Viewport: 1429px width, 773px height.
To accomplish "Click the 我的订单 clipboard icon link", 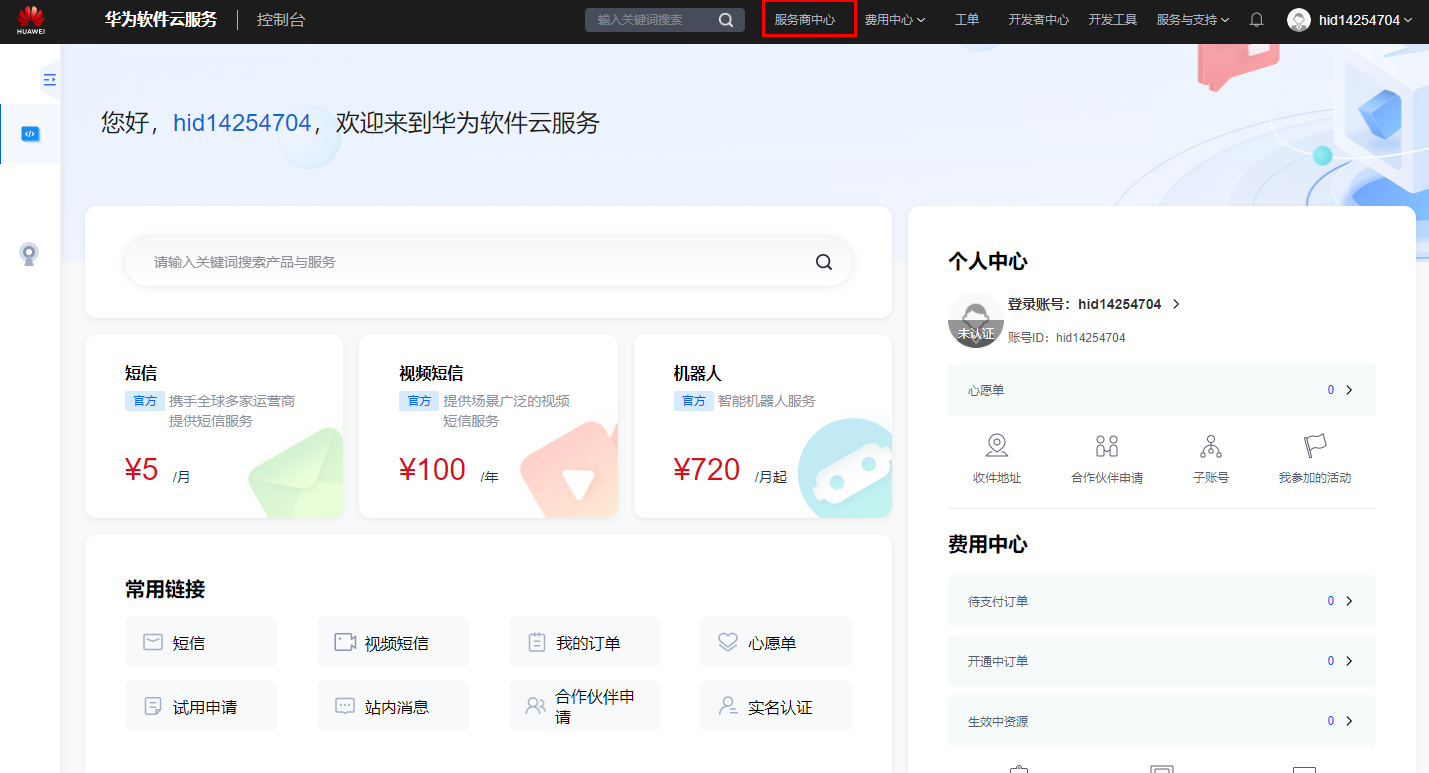I will [x=537, y=642].
